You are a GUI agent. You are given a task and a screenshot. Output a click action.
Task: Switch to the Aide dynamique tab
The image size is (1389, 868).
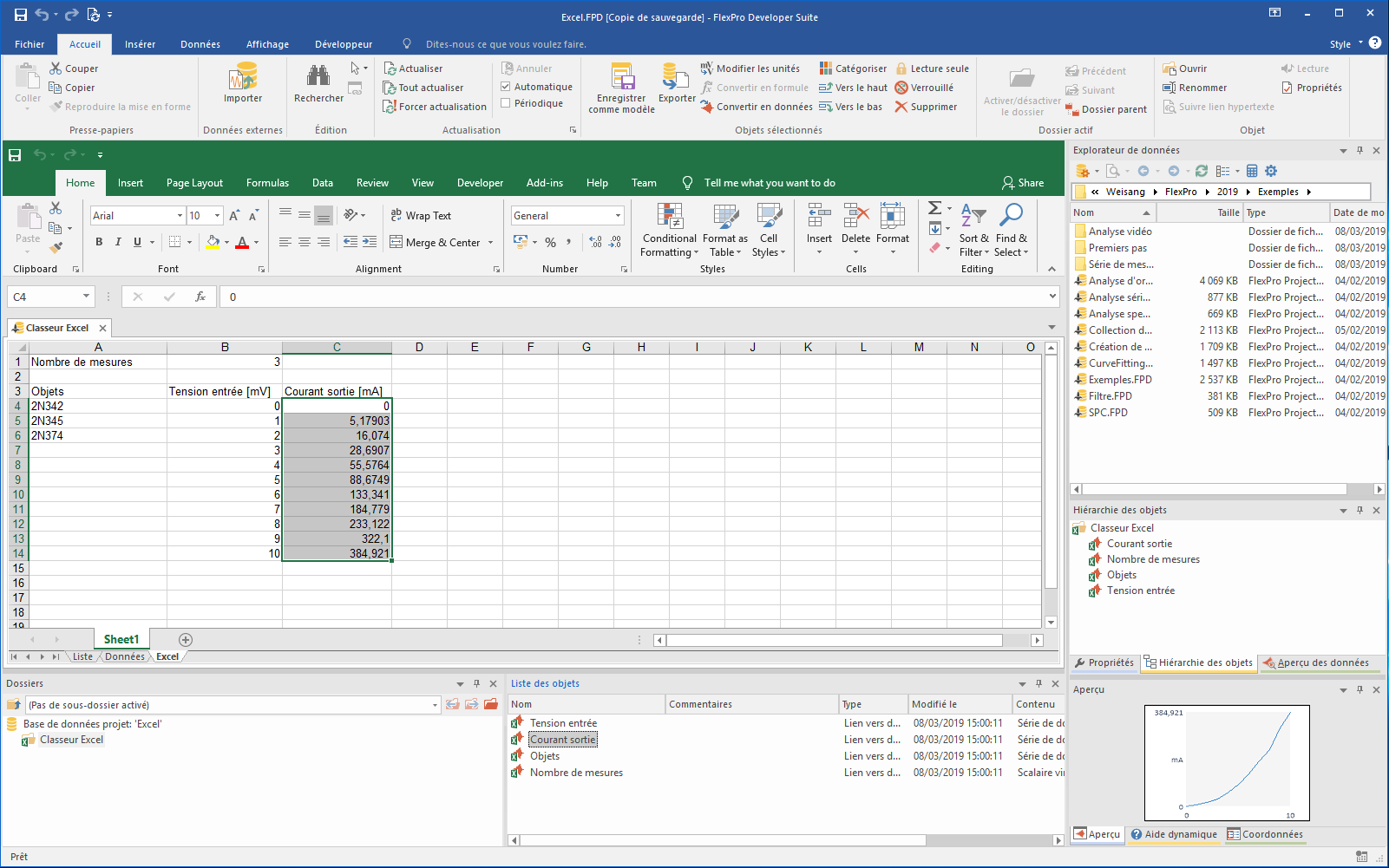(x=1173, y=834)
